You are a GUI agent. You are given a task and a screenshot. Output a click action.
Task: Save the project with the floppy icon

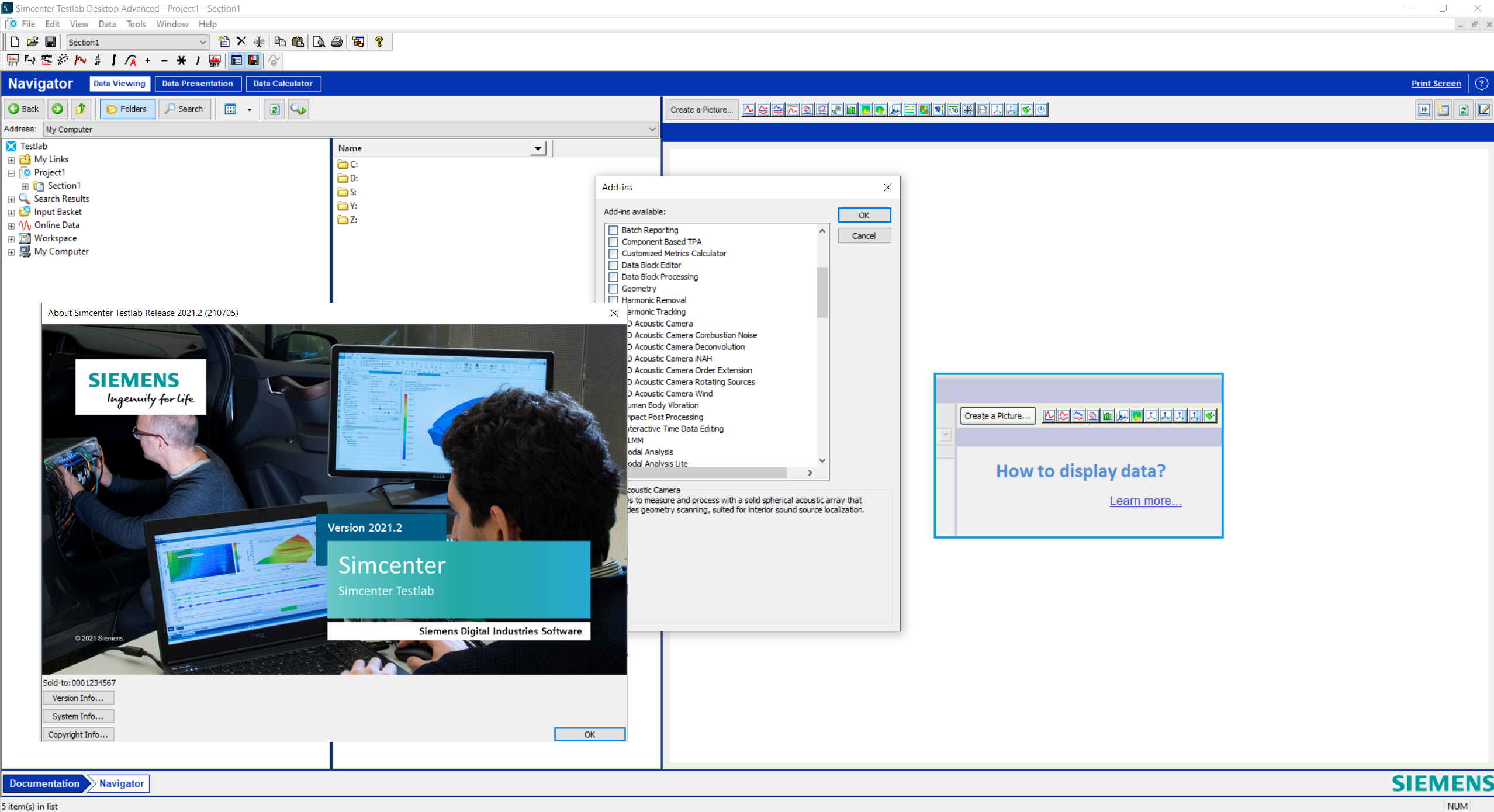pyautogui.click(x=50, y=42)
